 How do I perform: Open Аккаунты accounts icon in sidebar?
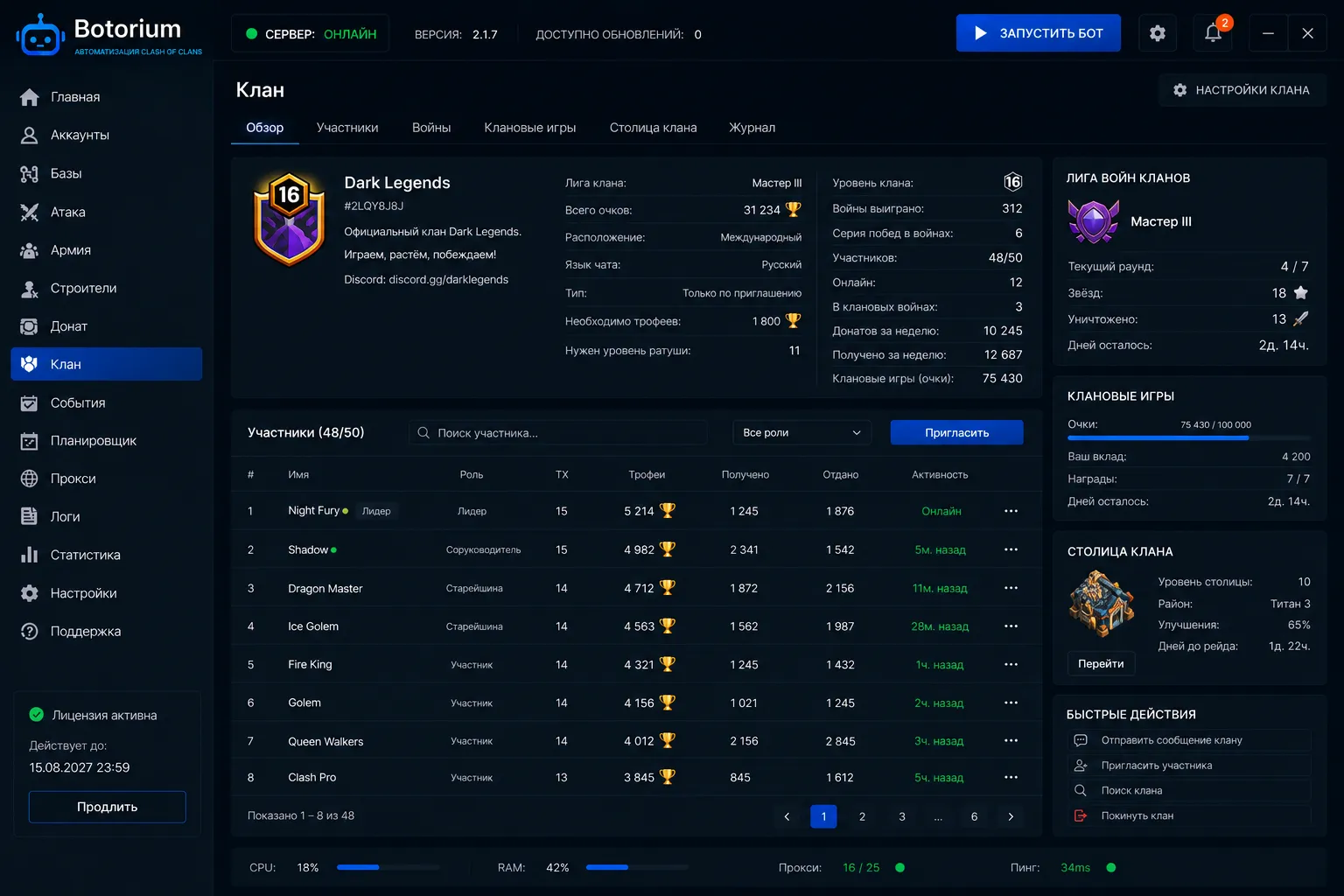29,135
